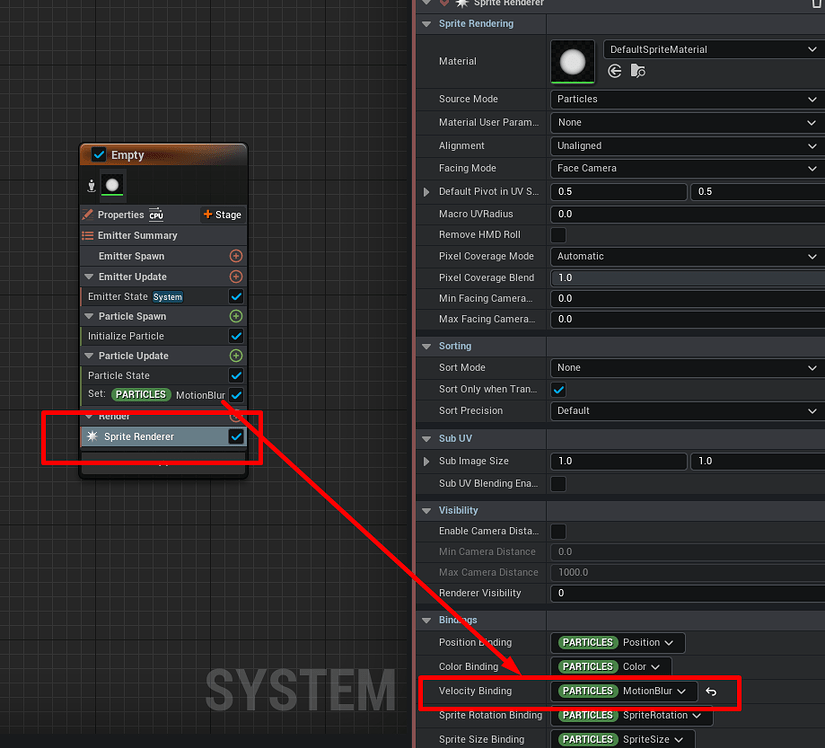Disable the Empty emitter checkbox

(99, 155)
